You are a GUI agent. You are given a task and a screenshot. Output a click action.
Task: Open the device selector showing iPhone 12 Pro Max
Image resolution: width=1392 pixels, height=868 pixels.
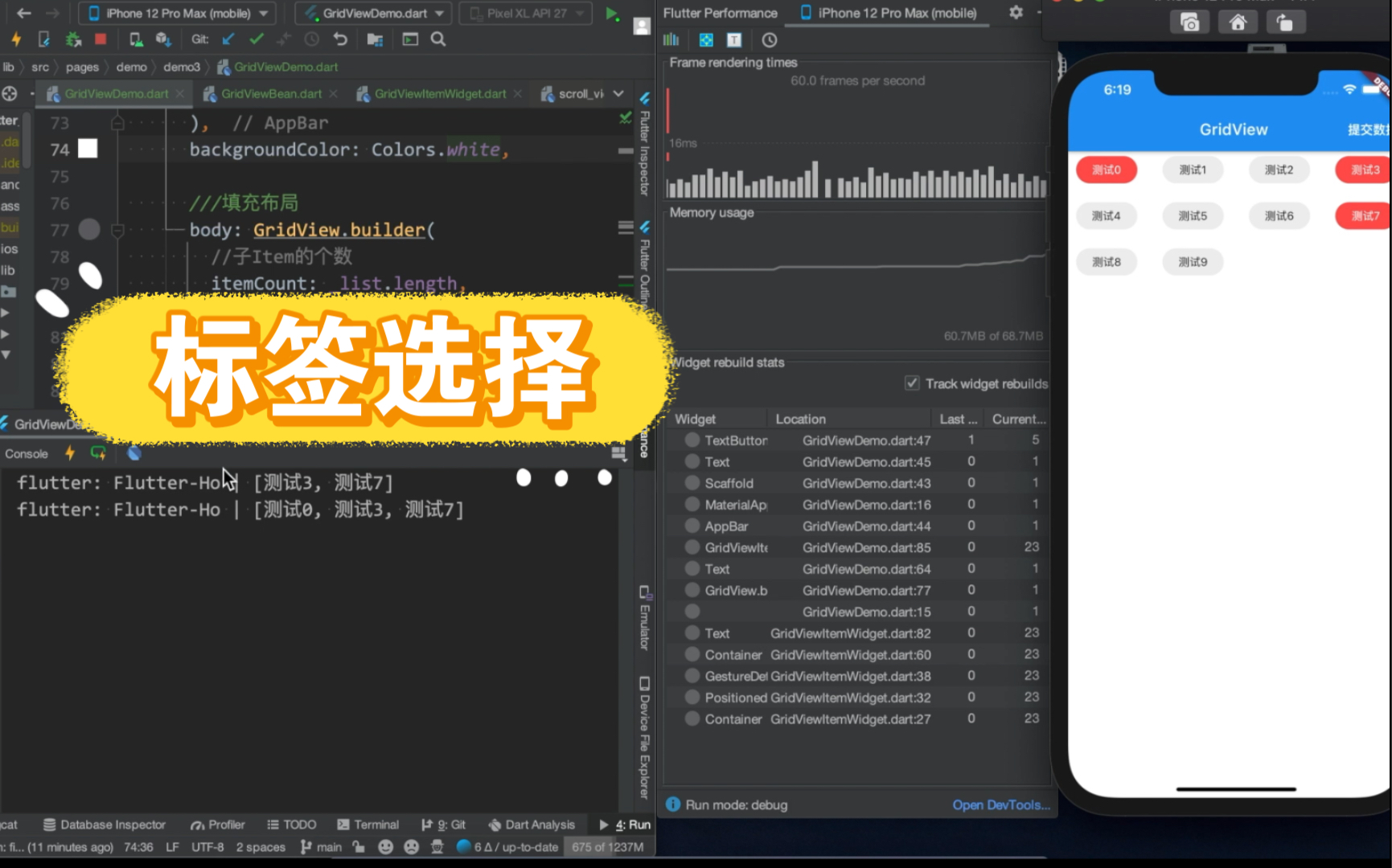point(174,13)
